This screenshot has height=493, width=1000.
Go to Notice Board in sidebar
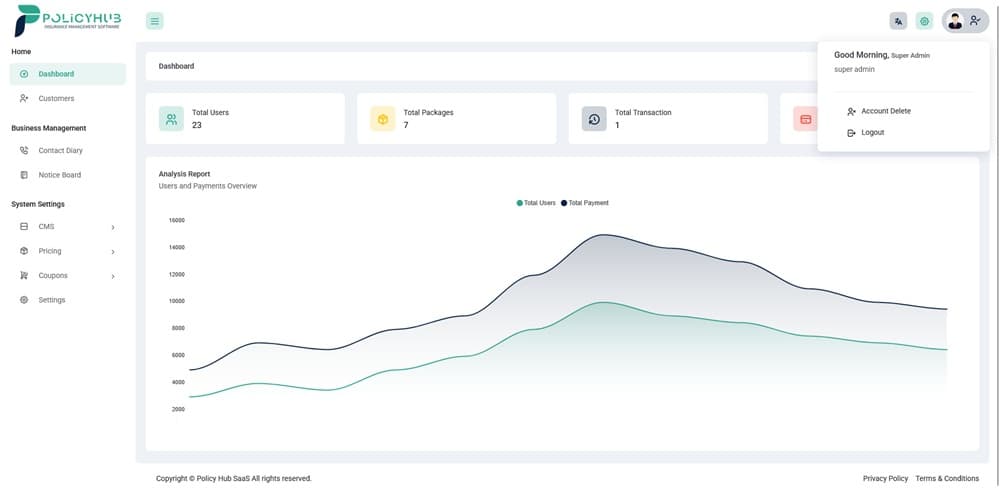(x=59, y=175)
